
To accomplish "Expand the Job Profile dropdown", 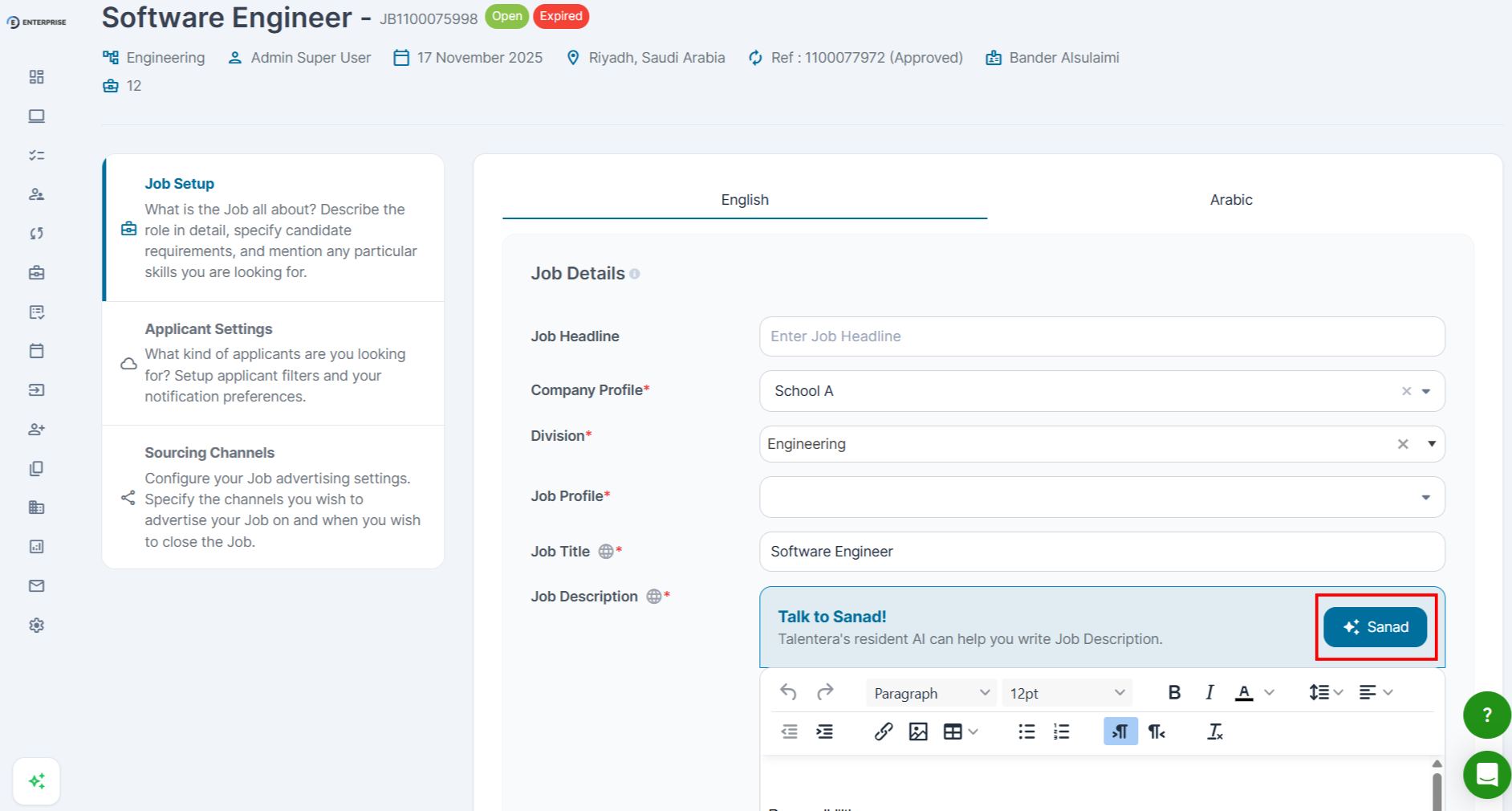I will pos(1425,497).
